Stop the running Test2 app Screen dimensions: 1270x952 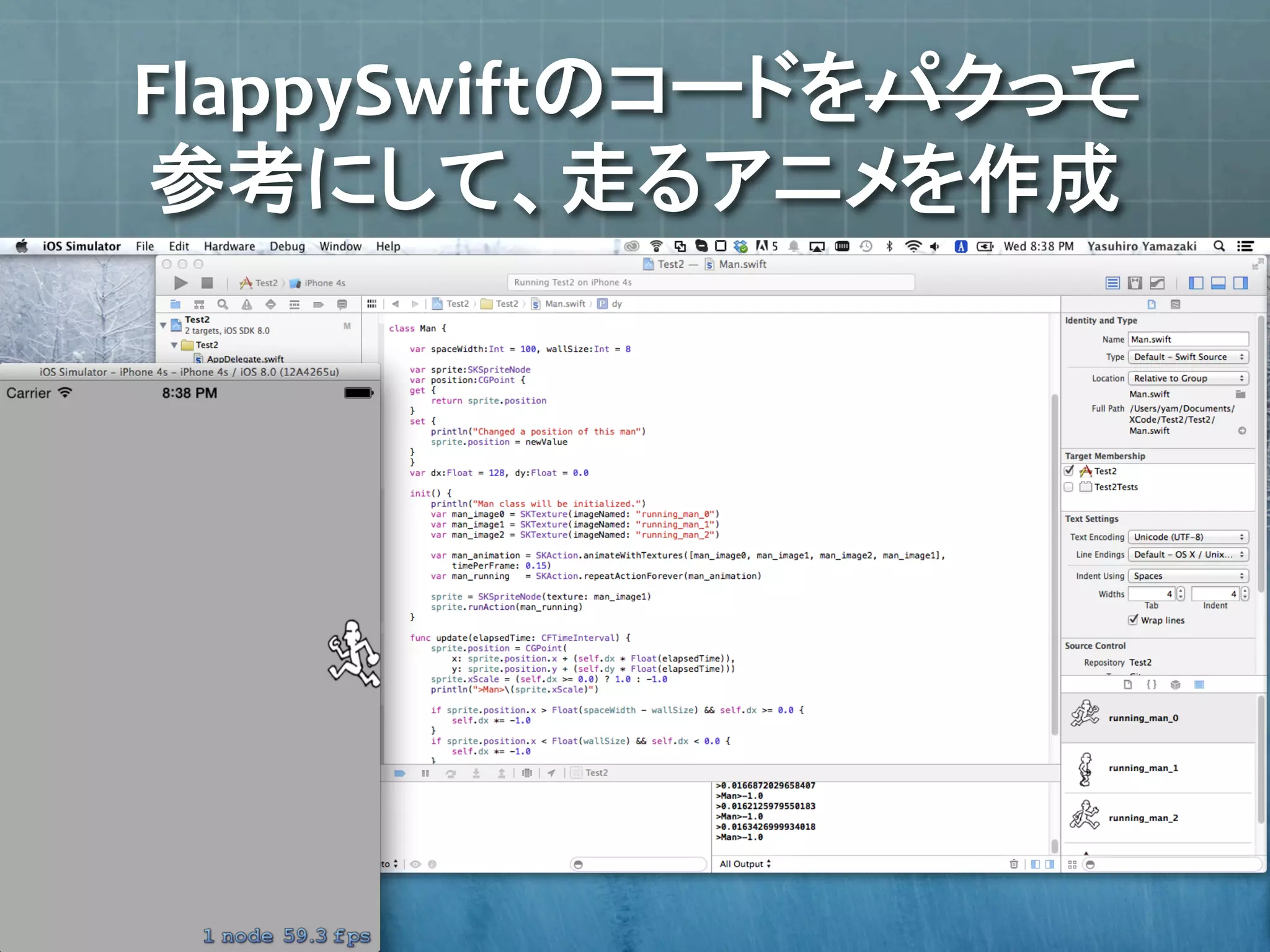207,283
